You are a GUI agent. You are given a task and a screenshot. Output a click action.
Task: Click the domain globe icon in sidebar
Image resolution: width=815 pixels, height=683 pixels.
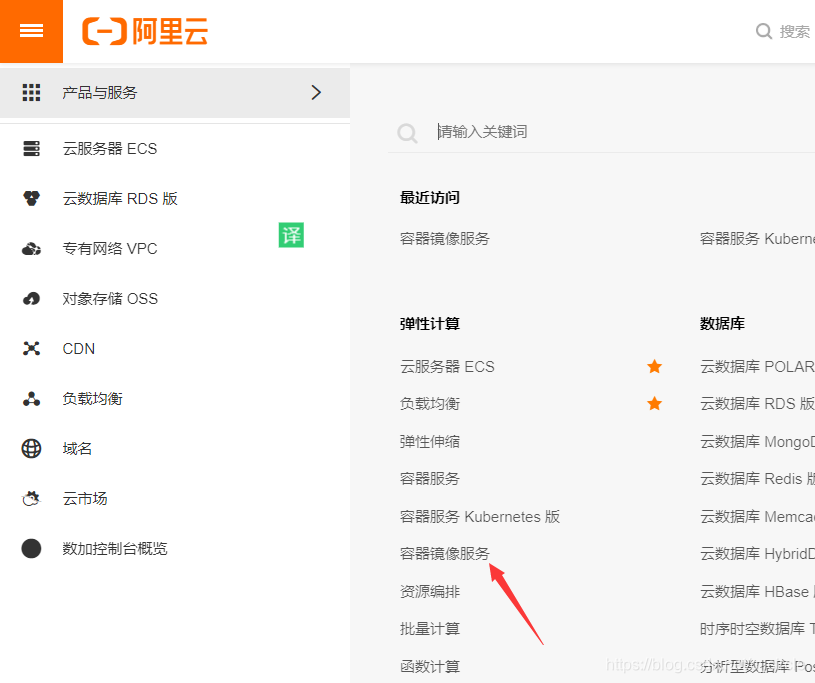pos(31,449)
